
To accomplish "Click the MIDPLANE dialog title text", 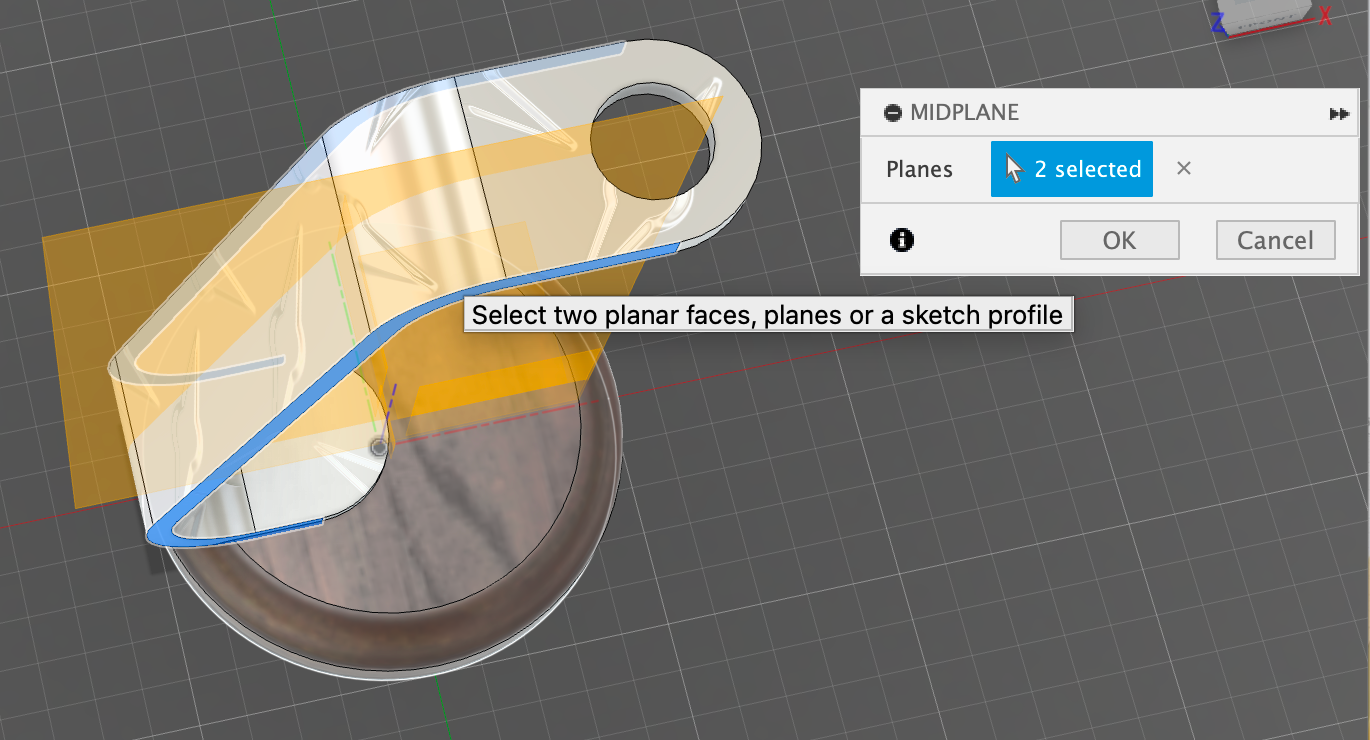I will (964, 113).
